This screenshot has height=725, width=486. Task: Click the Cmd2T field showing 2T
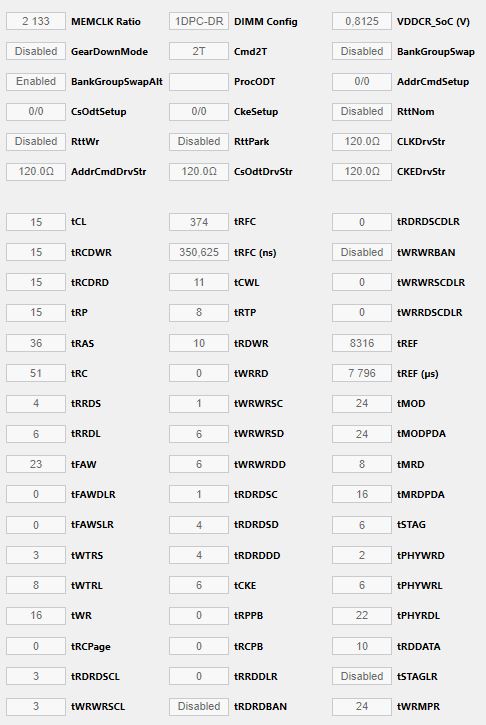pyautogui.click(x=199, y=51)
